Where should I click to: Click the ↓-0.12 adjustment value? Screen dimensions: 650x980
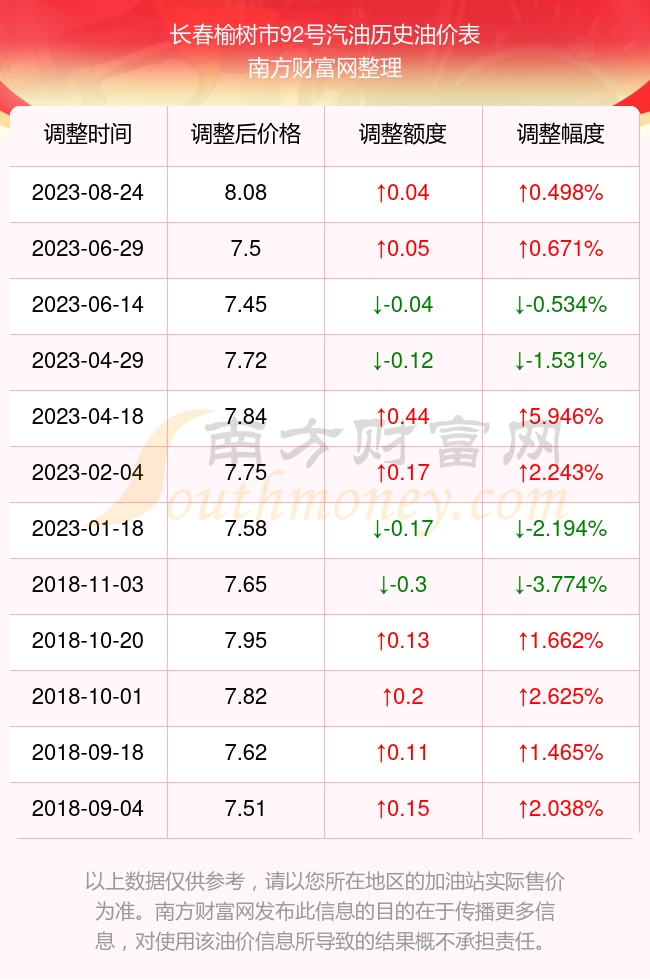click(x=403, y=361)
